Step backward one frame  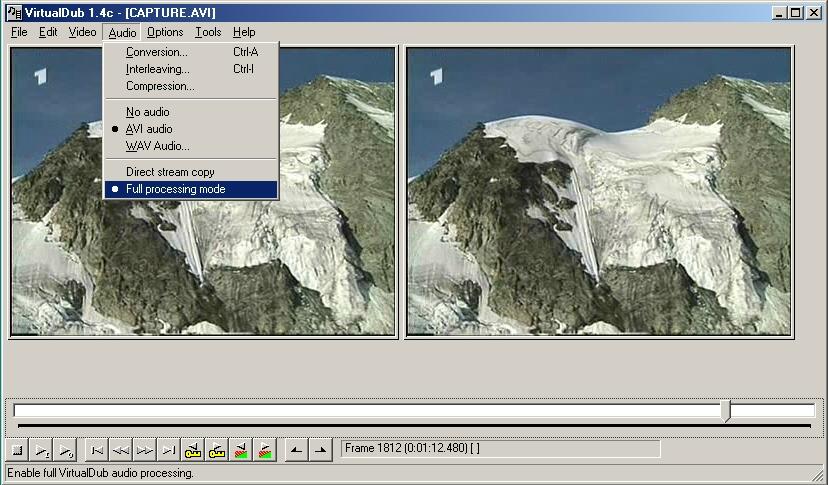(121, 450)
